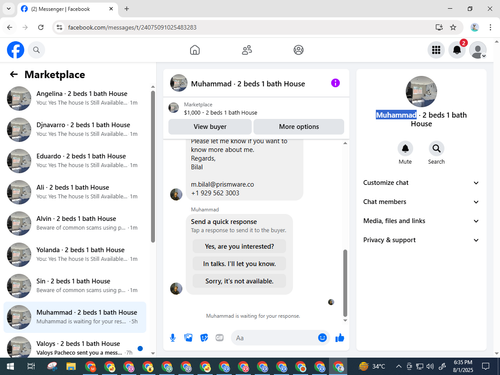Screen dimensions: 500x375
Task: Open the Alvin conversation
Action: (75, 223)
